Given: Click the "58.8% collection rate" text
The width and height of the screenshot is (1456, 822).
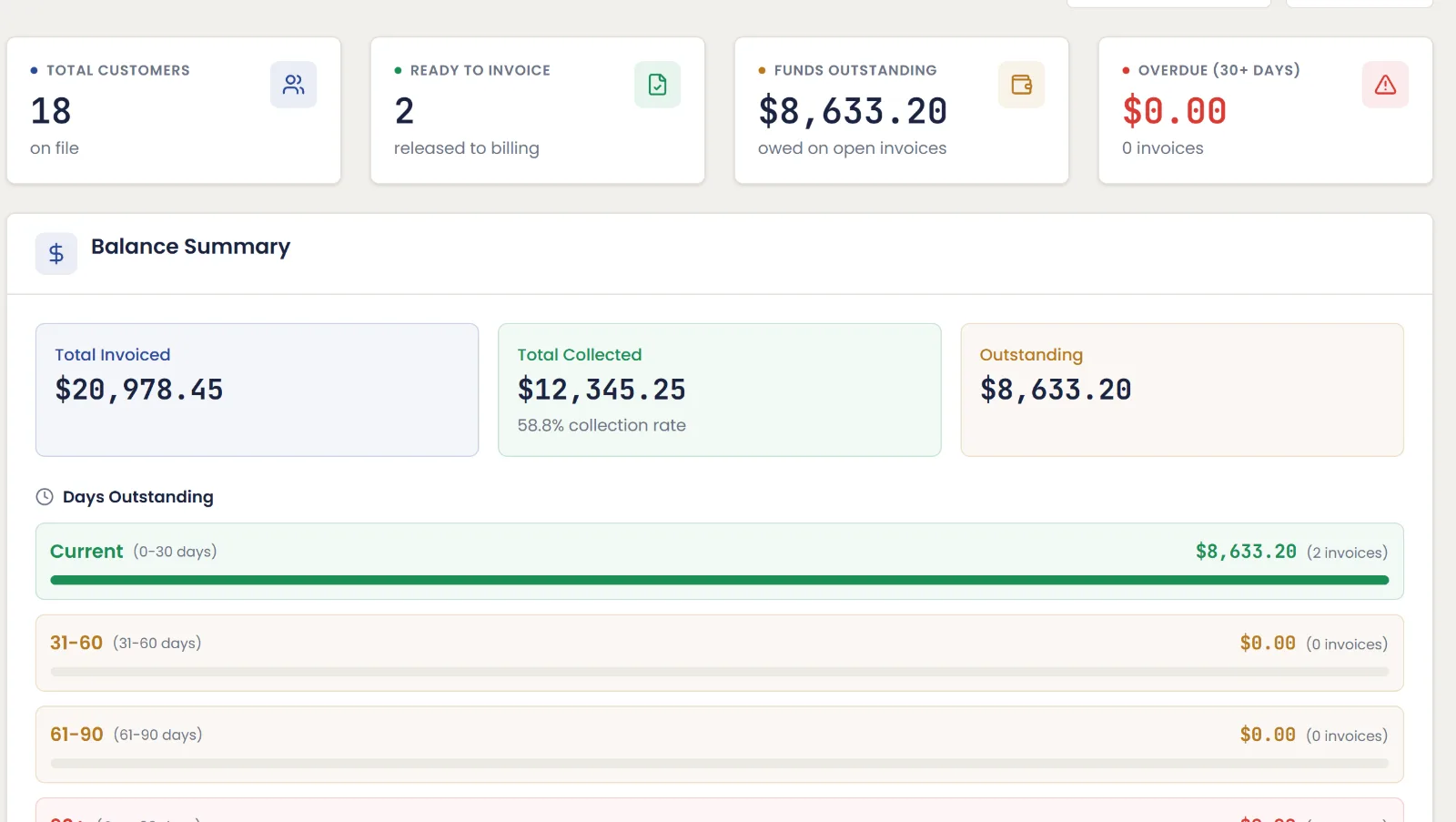Looking at the screenshot, I should pos(602,425).
